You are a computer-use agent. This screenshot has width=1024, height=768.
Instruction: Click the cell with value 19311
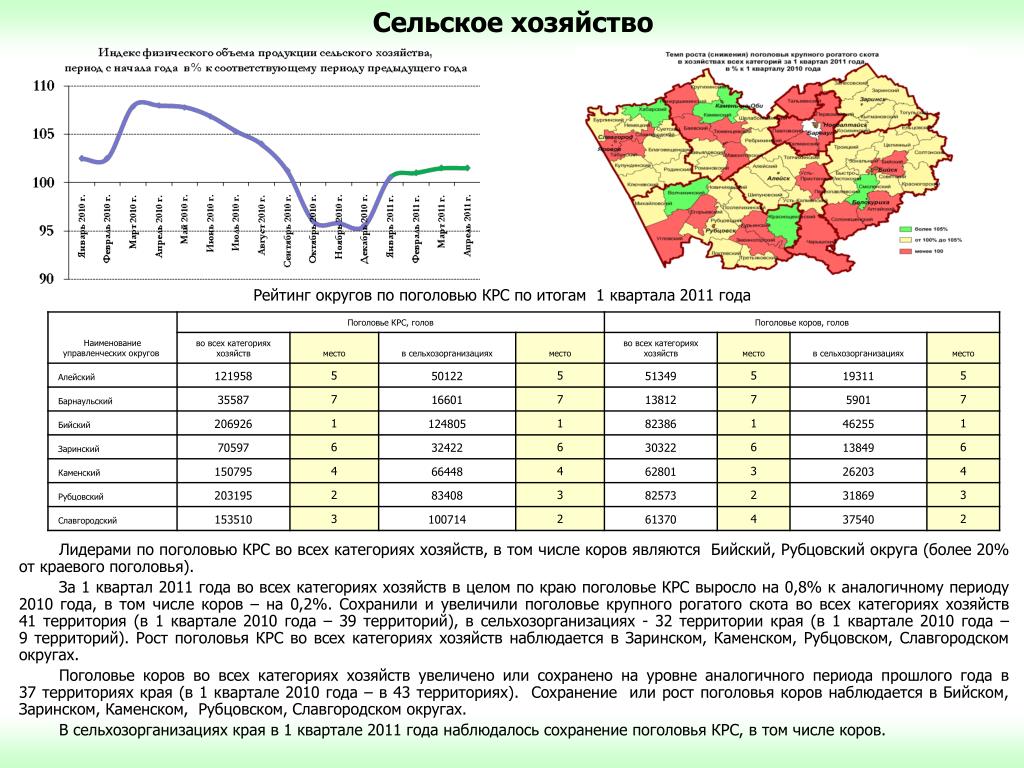[858, 376]
